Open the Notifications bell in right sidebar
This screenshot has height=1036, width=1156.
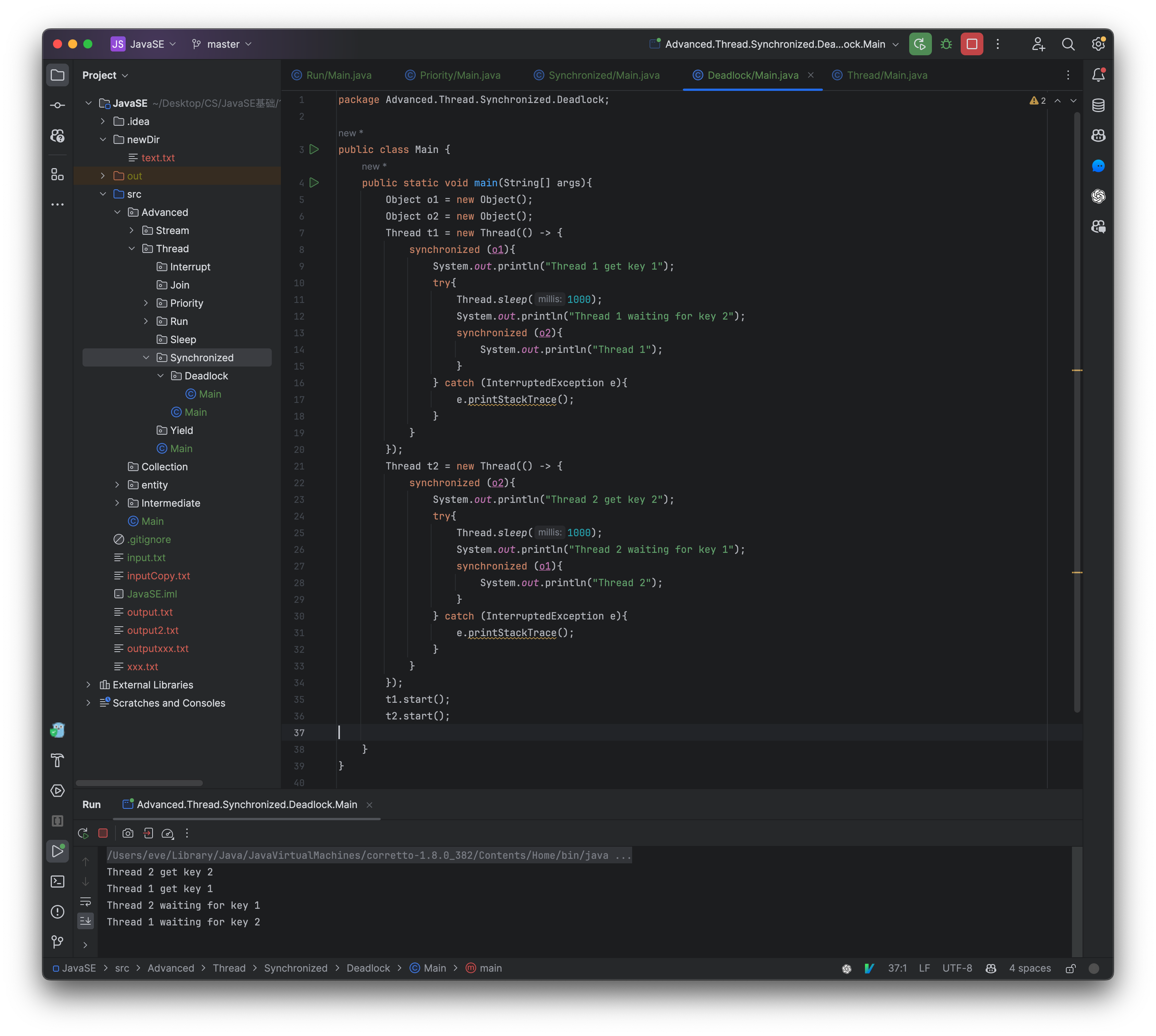(1098, 75)
